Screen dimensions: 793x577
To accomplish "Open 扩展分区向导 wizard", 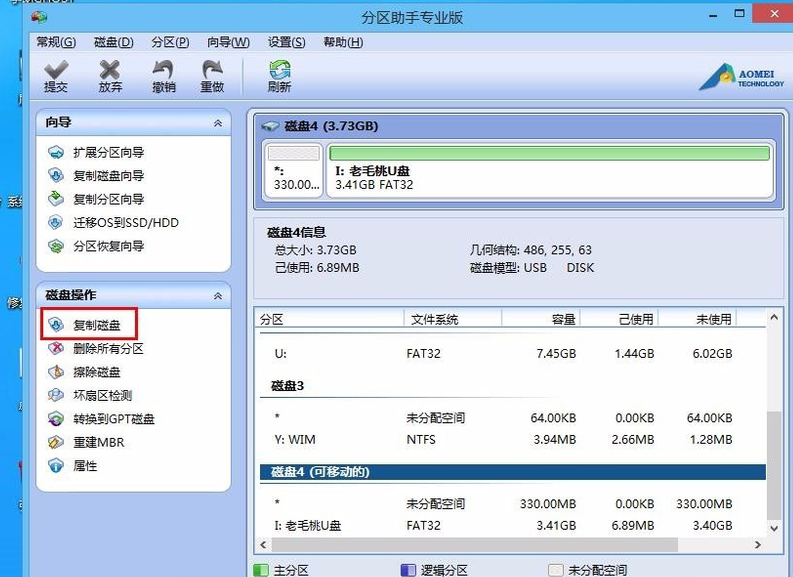I will pos(96,152).
